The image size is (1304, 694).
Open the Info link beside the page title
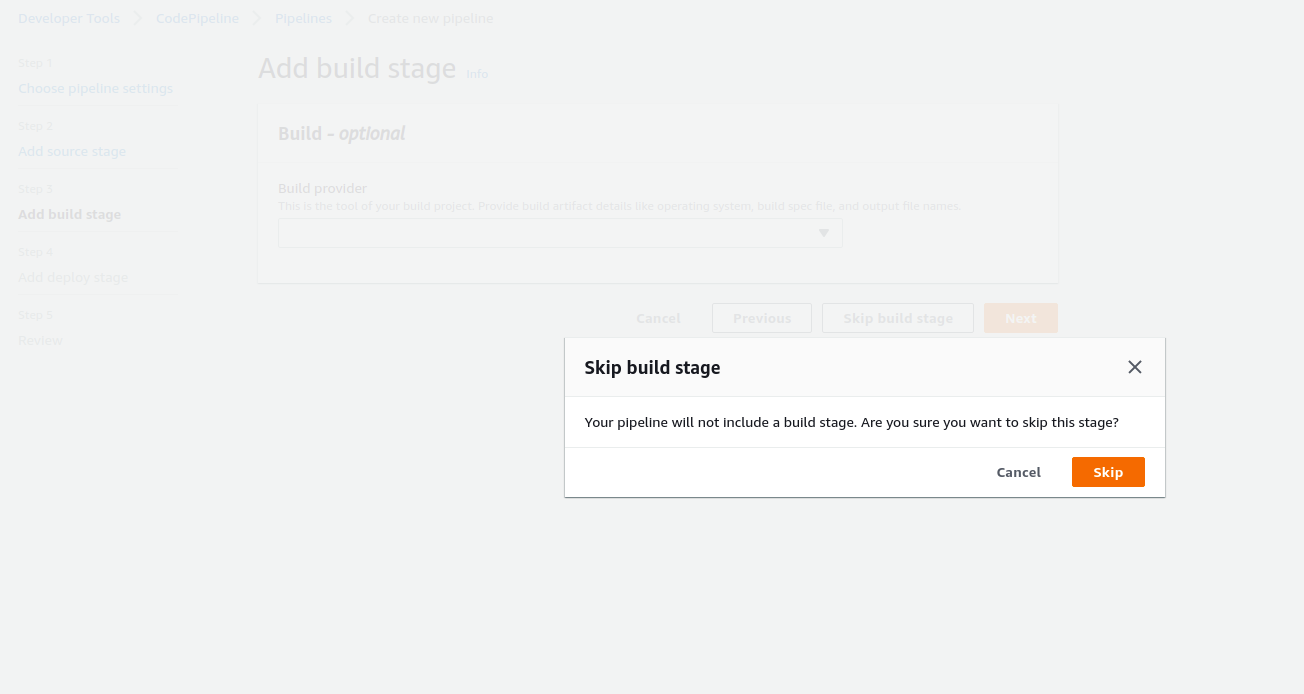(477, 74)
